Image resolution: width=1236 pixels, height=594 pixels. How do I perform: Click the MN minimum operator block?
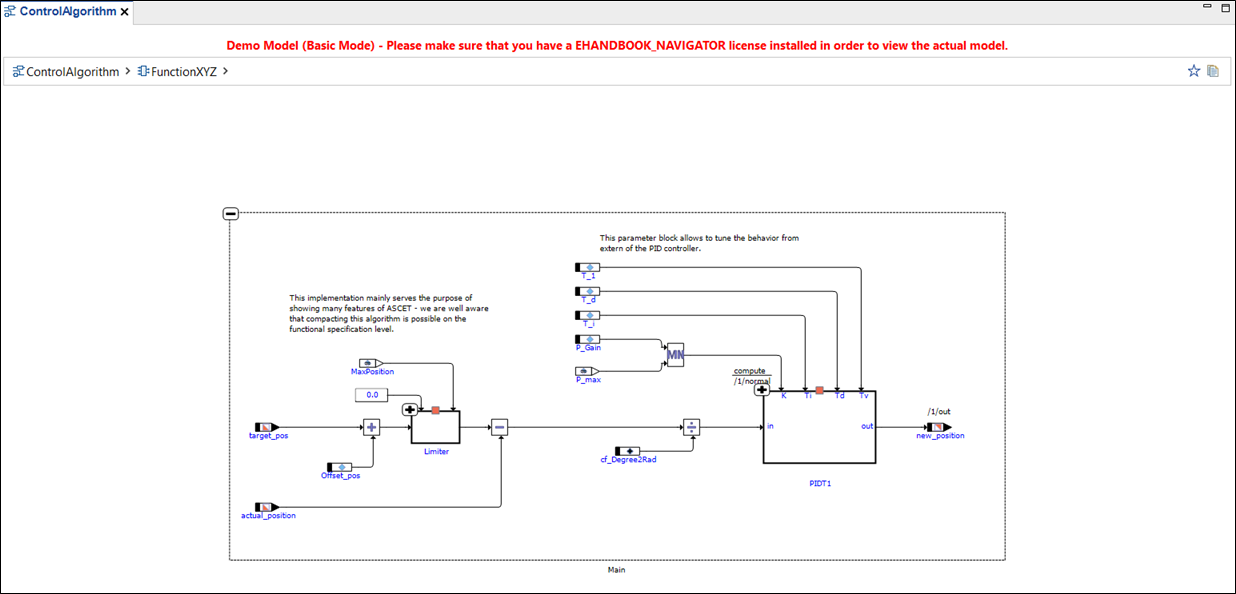[x=674, y=355]
